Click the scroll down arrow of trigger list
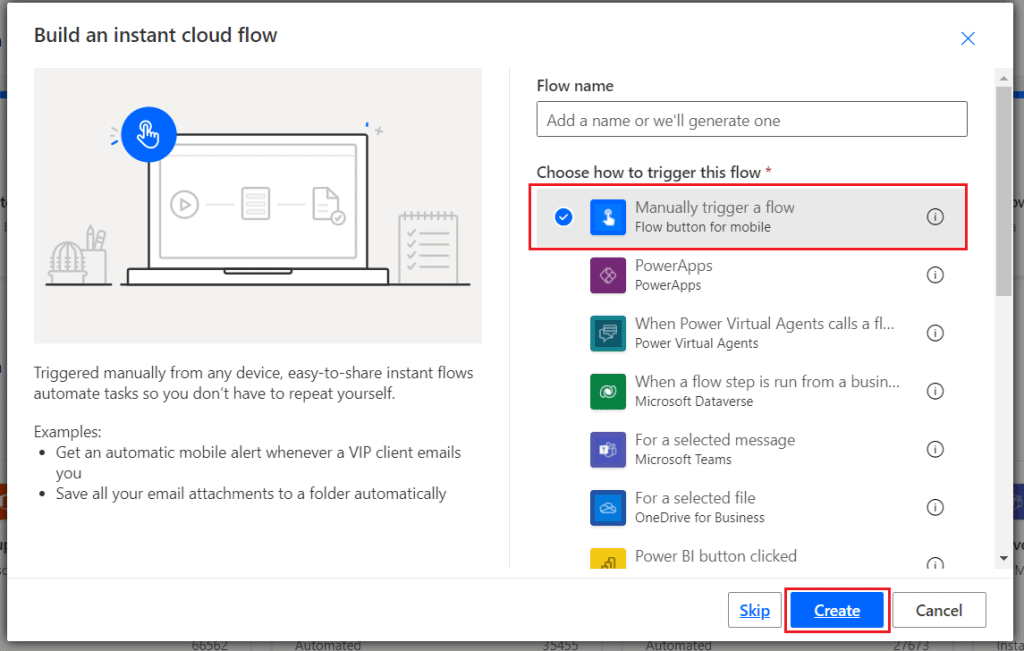The width and height of the screenshot is (1024, 651). pos(1003,558)
